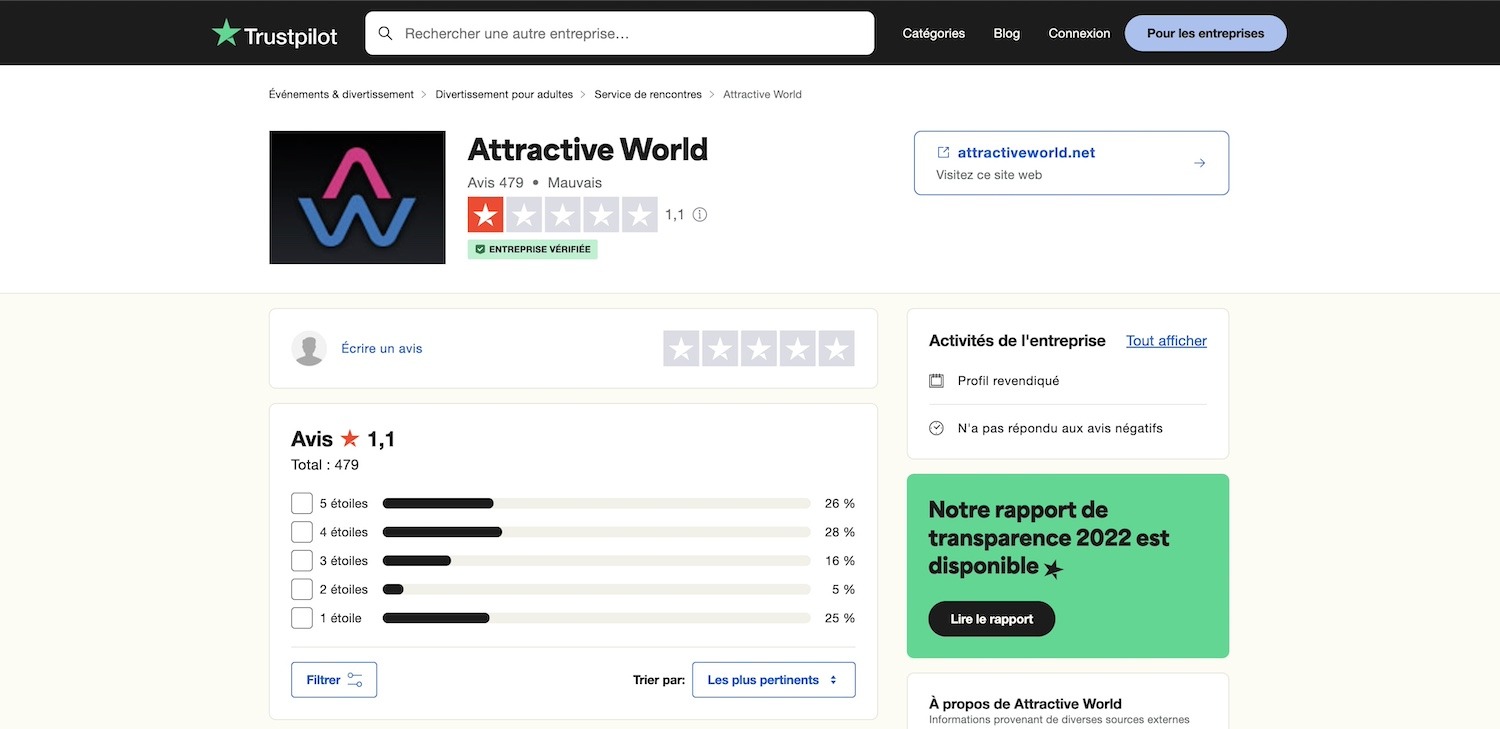Open the info tooltip beside the 1,1 rating
This screenshot has height=729, width=1500.
[x=699, y=214]
